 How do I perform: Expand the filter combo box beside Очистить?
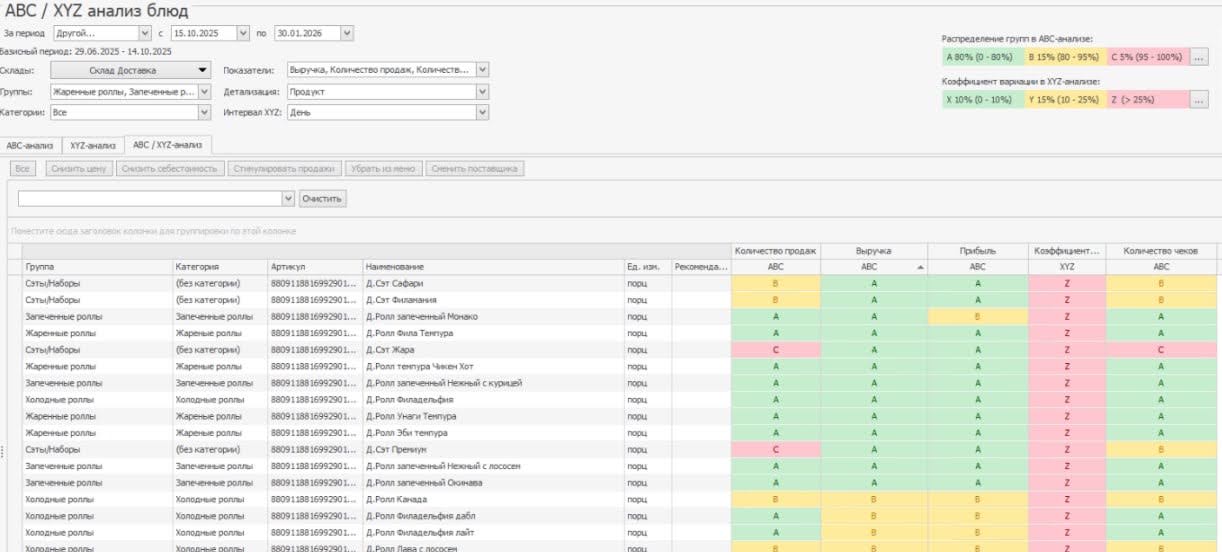tap(289, 199)
